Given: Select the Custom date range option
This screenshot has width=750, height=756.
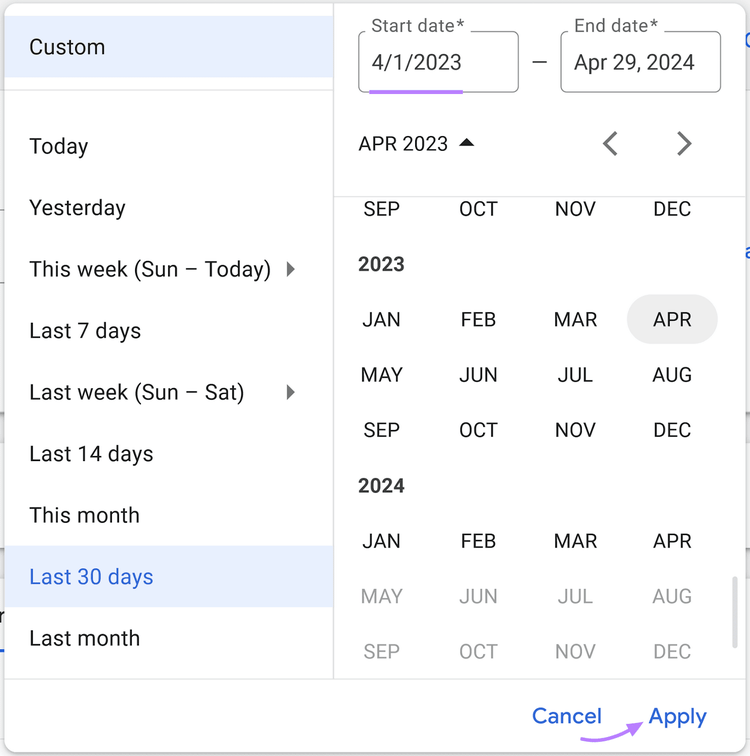Looking at the screenshot, I should pos(169,47).
